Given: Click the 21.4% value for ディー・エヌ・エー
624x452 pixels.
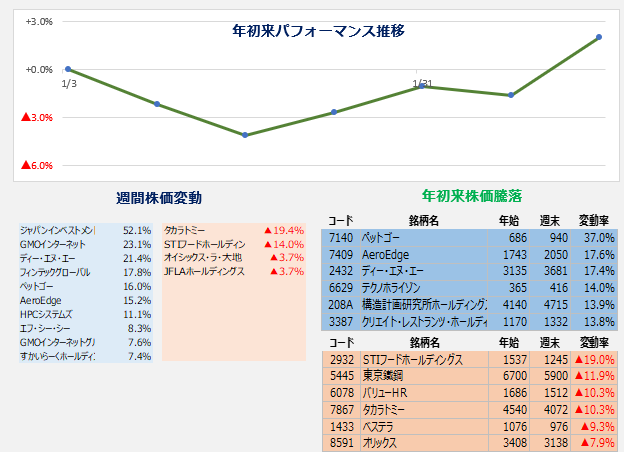Looking at the screenshot, I should pos(137,258).
